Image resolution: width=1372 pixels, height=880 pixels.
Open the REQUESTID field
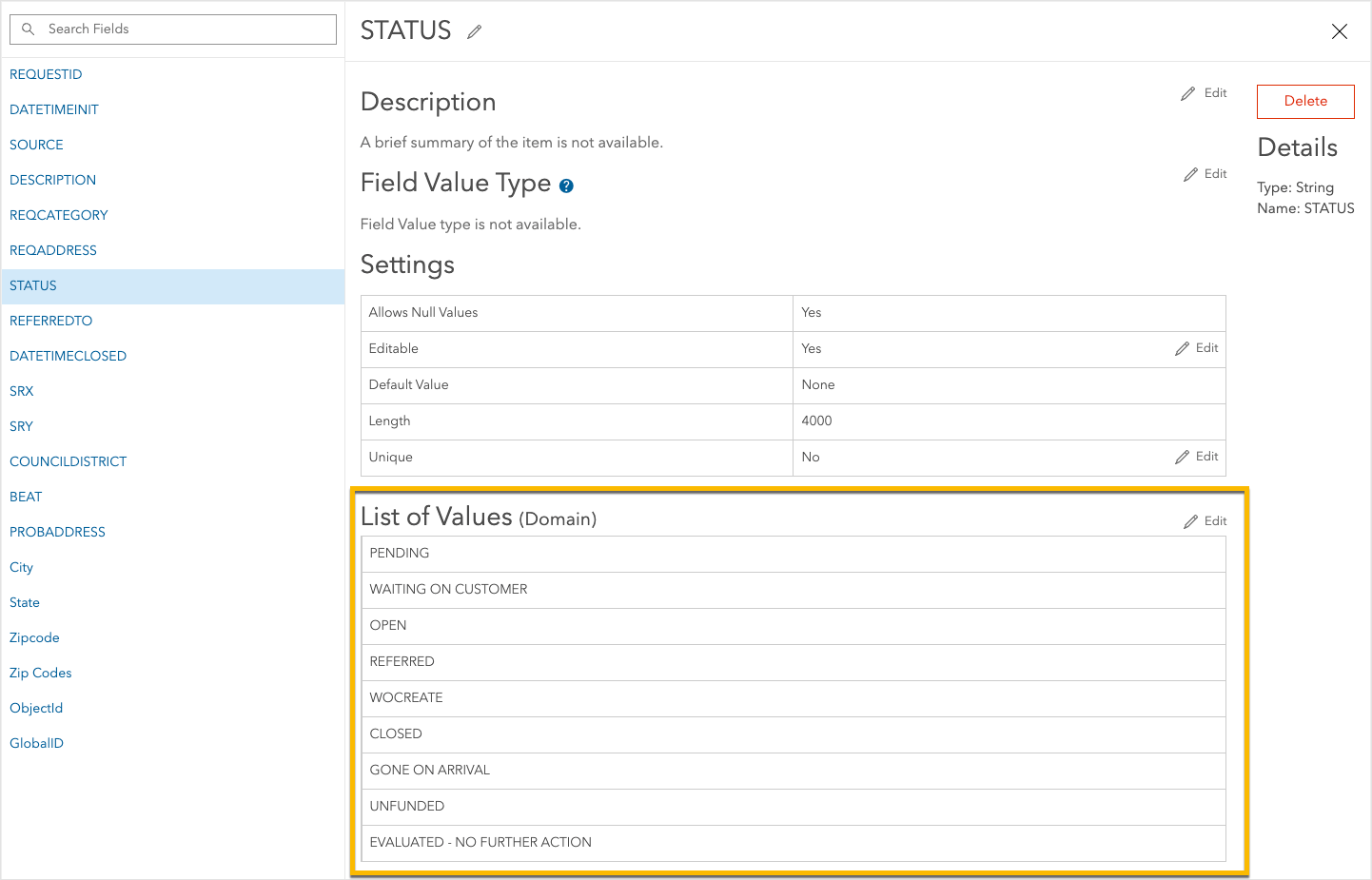coord(46,74)
